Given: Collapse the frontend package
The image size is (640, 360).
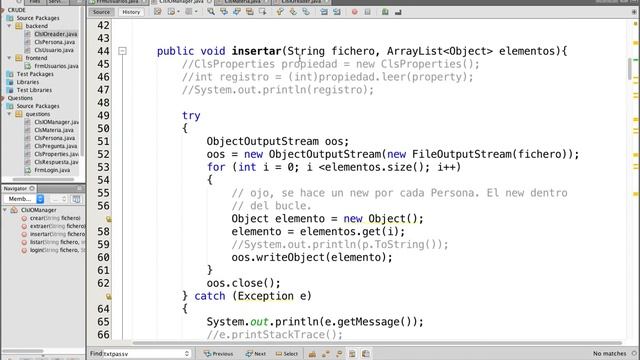Looking at the screenshot, I should [x=9, y=58].
